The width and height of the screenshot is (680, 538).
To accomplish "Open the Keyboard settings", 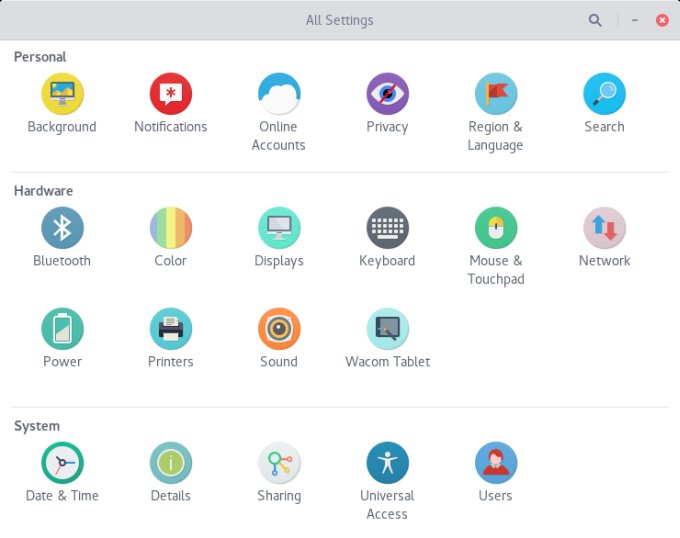I will [387, 229].
